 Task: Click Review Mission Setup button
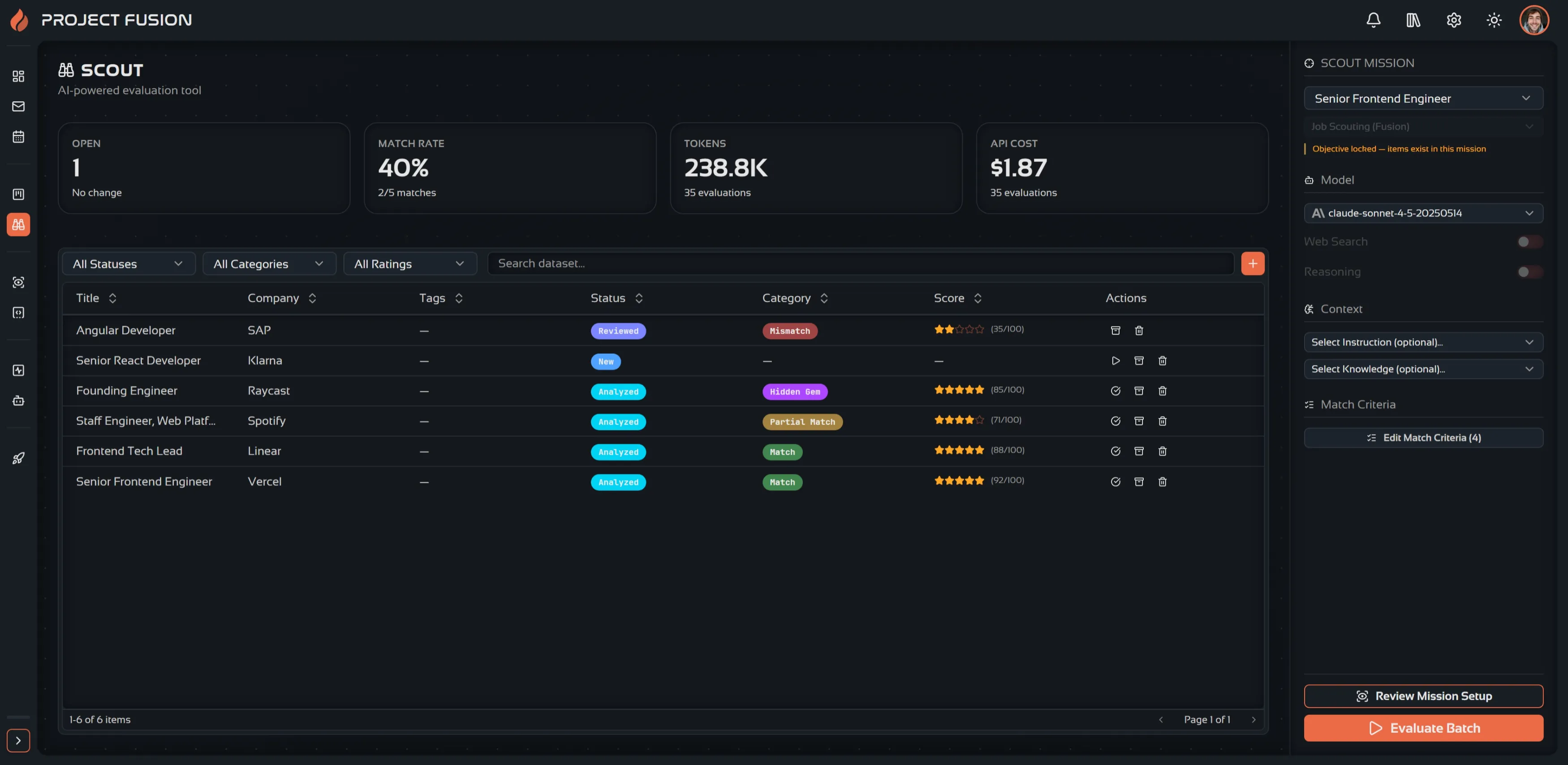[x=1423, y=696]
